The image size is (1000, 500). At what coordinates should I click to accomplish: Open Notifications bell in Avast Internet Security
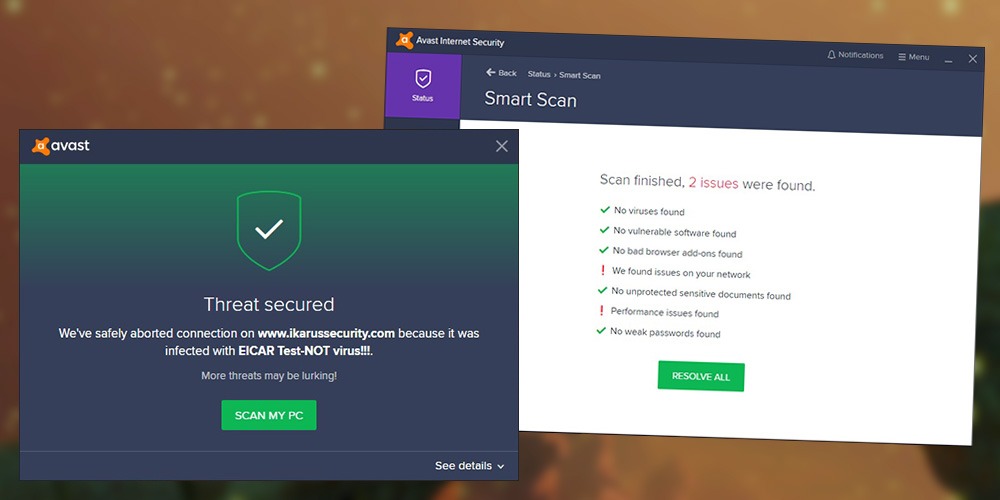[855, 55]
